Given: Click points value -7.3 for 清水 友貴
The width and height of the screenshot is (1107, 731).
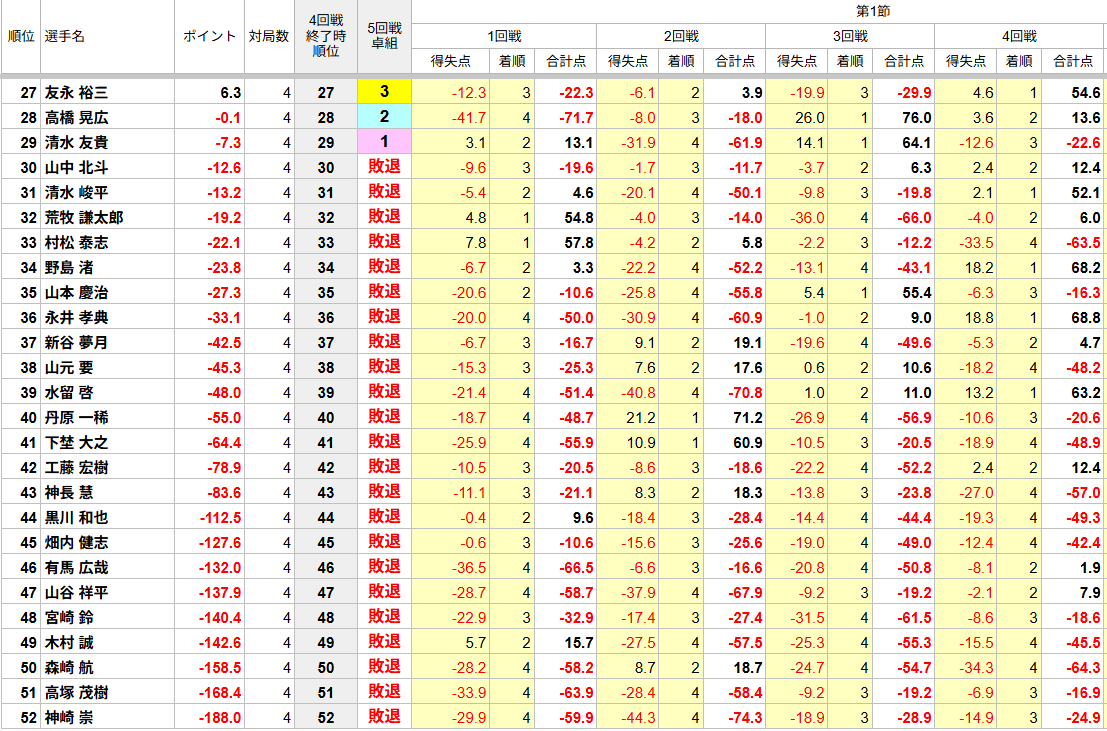Looking at the screenshot, I should click(227, 143).
